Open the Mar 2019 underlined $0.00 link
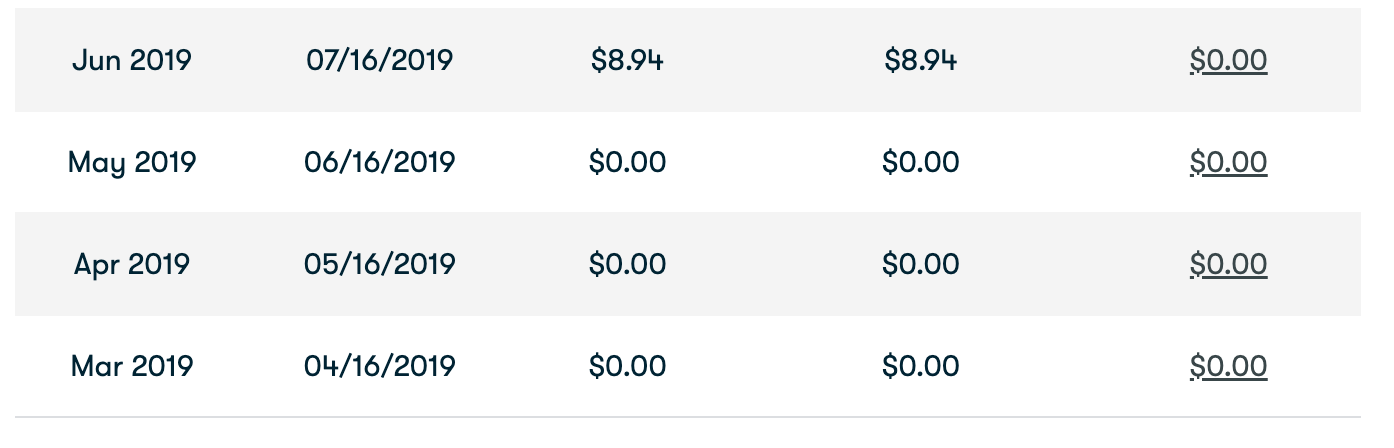Image resolution: width=1394 pixels, height=448 pixels. pos(1228,366)
